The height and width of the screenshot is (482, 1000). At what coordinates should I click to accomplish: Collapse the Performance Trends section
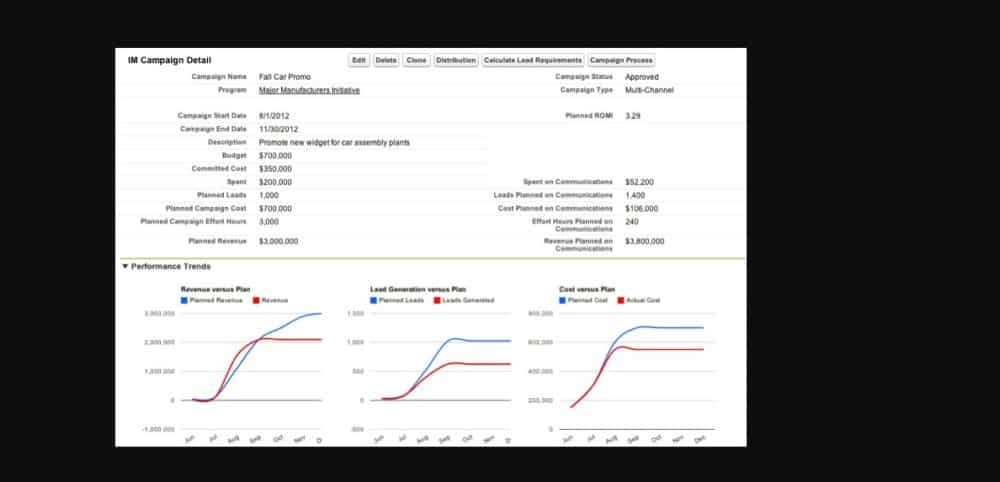tap(125, 267)
